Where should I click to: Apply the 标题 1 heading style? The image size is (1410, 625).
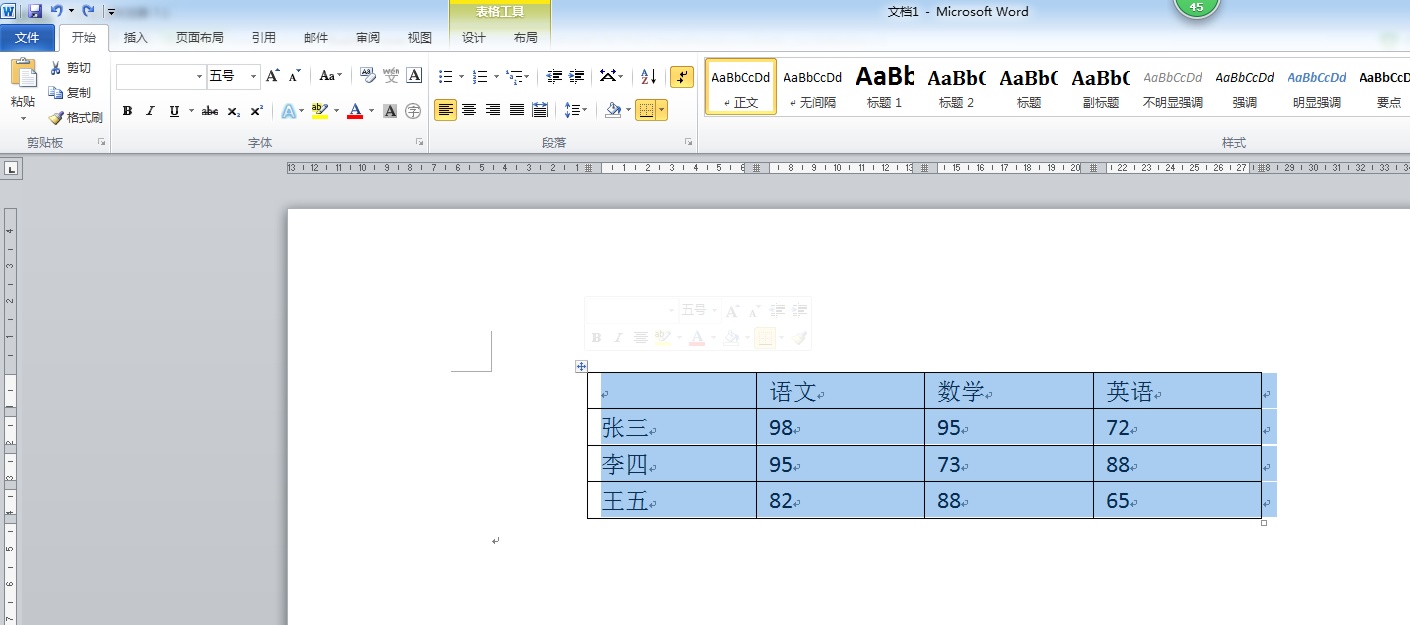[885, 86]
